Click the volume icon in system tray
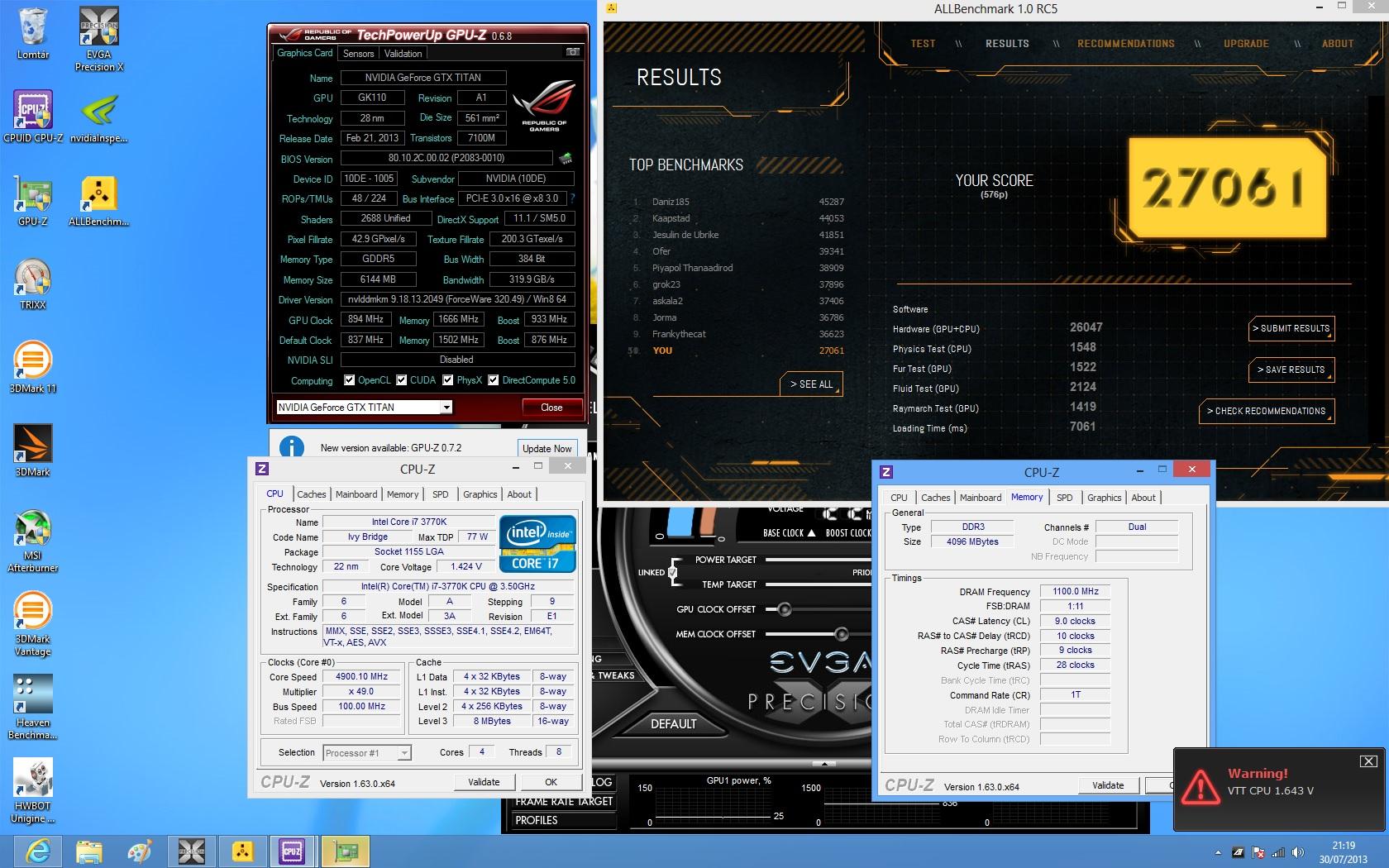 (x=1298, y=852)
